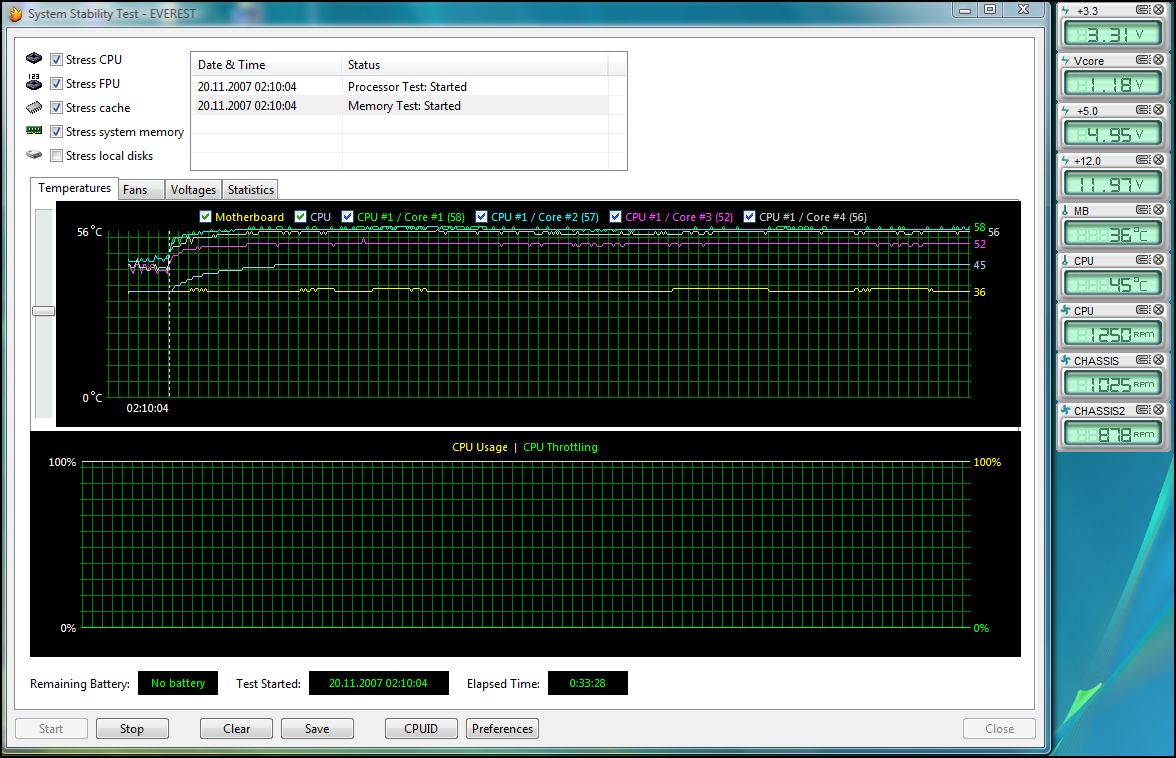The width and height of the screenshot is (1176, 758).
Task: Save the test results
Action: (317, 729)
